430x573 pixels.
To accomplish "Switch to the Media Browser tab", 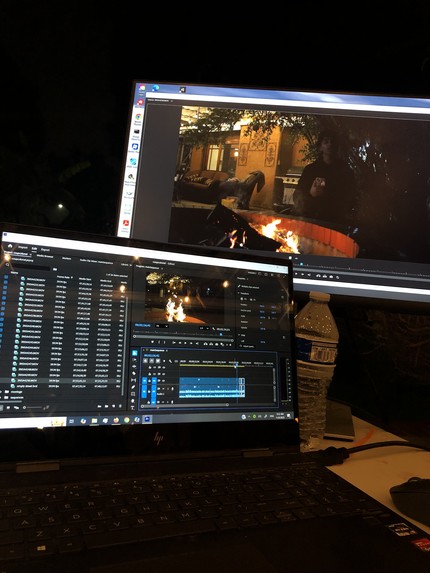I will click(x=45, y=257).
